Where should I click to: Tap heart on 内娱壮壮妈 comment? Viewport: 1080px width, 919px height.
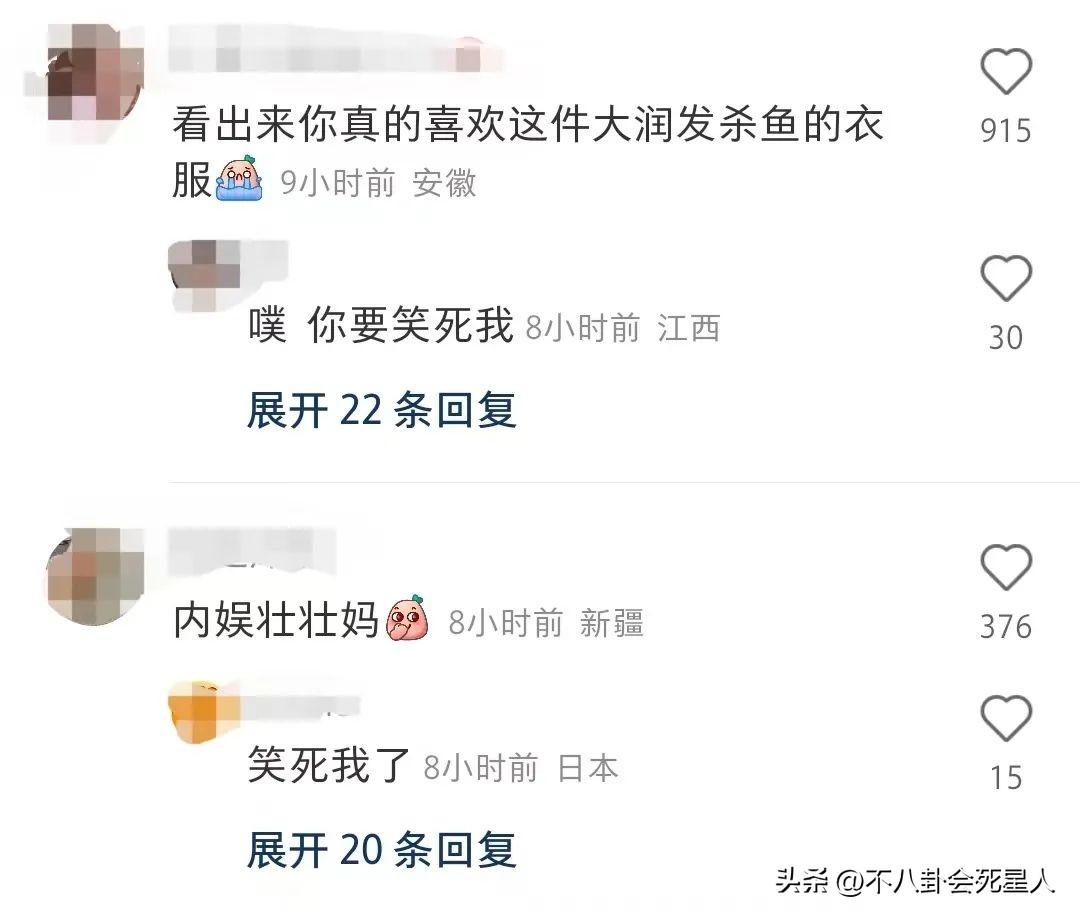point(1006,567)
